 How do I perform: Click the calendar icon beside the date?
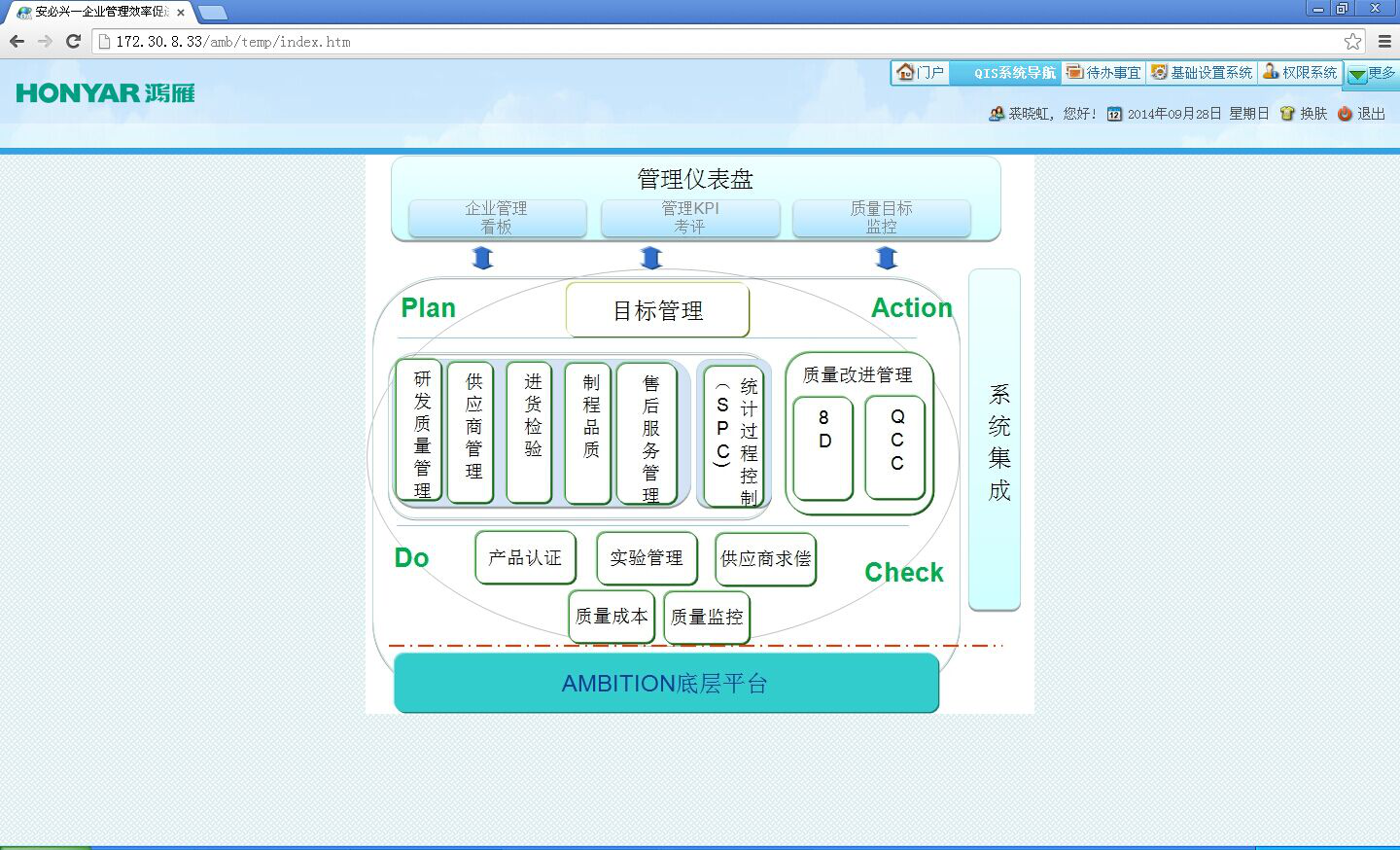pos(1114,114)
